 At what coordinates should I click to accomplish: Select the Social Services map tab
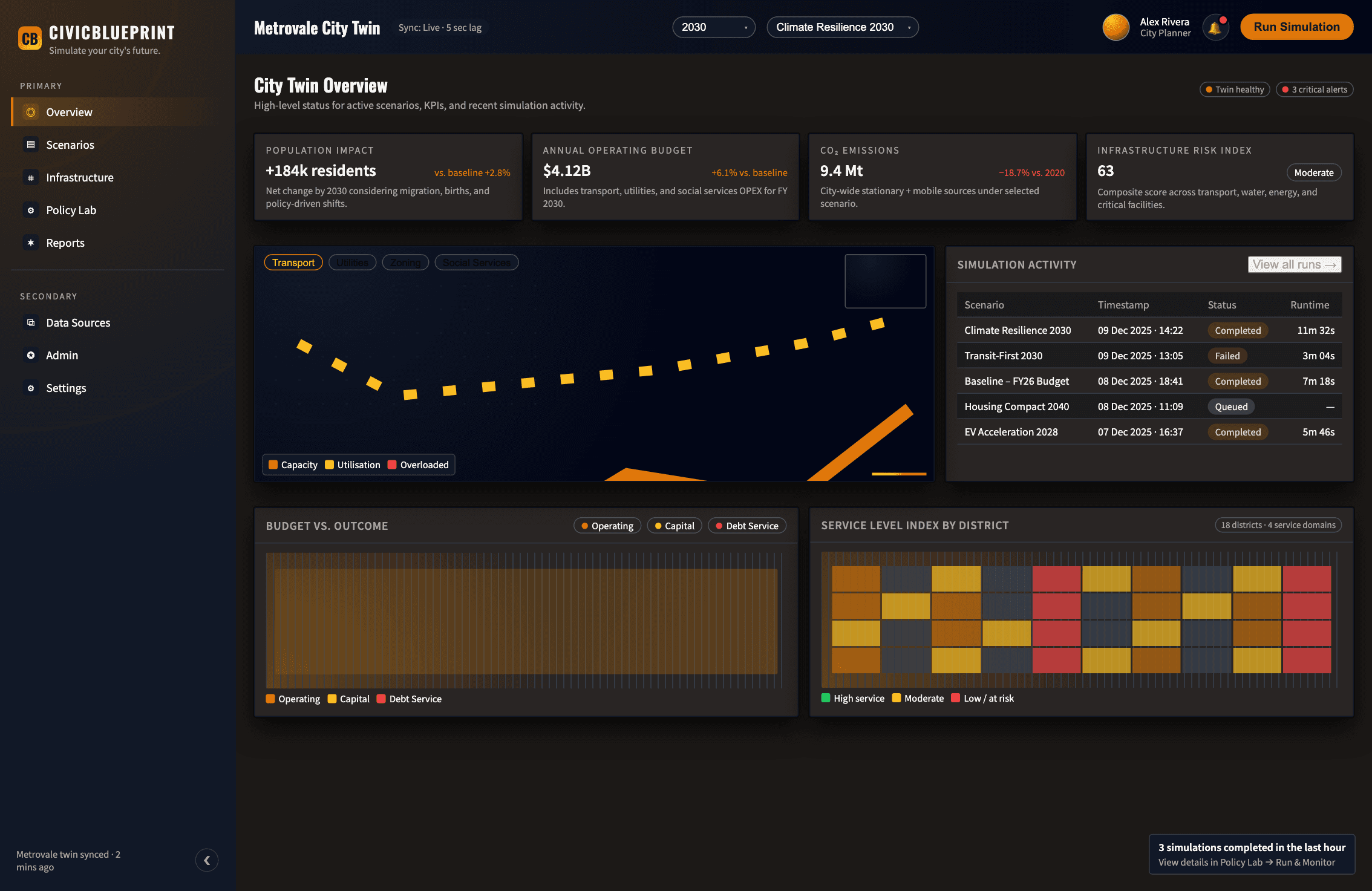(x=476, y=263)
